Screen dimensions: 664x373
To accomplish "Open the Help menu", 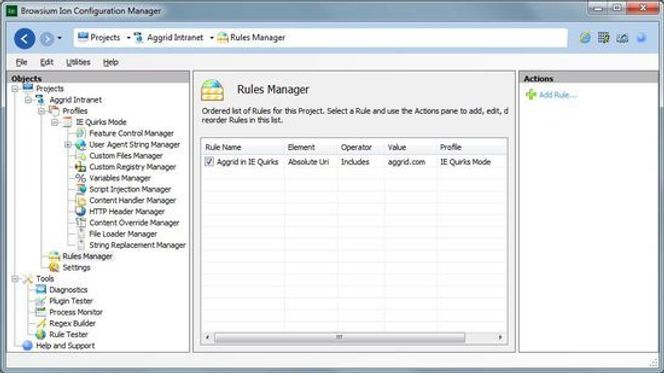I will tap(111, 62).
